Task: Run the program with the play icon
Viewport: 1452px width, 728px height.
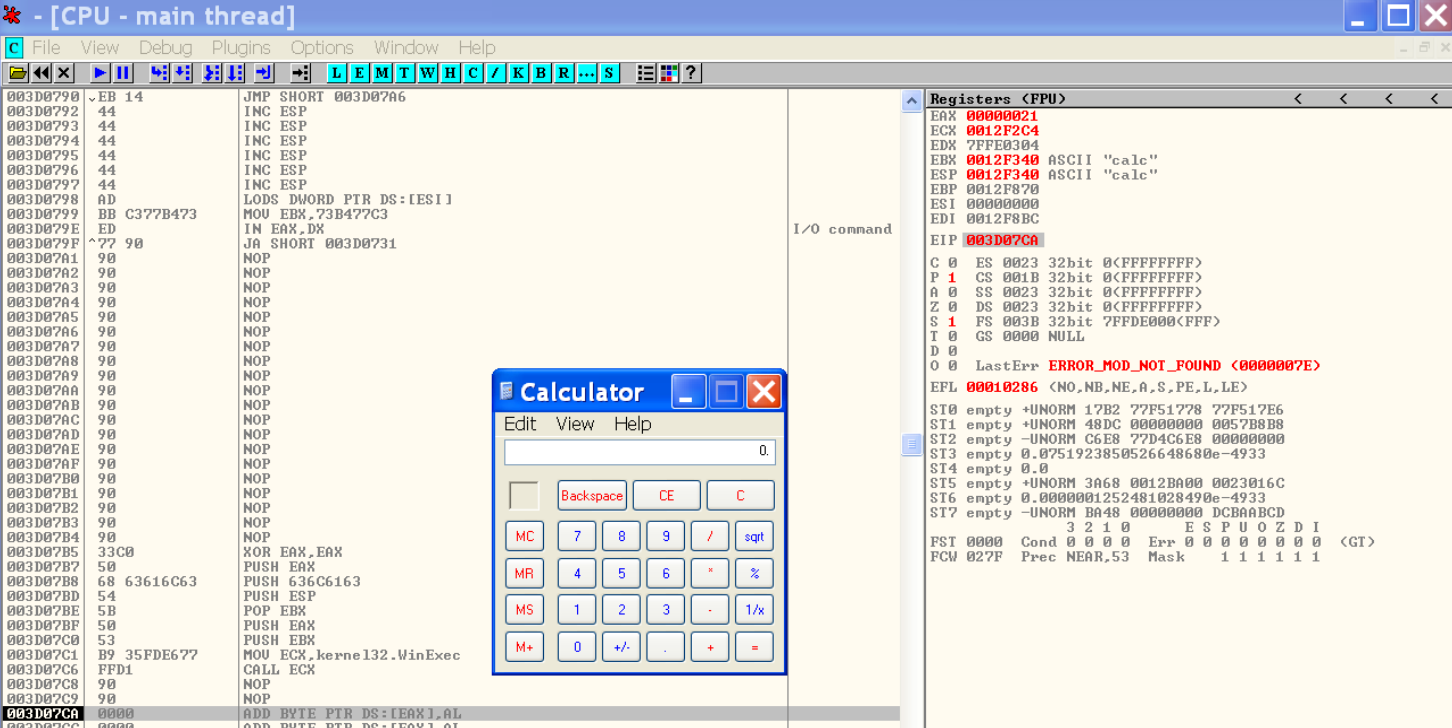Action: click(x=100, y=73)
